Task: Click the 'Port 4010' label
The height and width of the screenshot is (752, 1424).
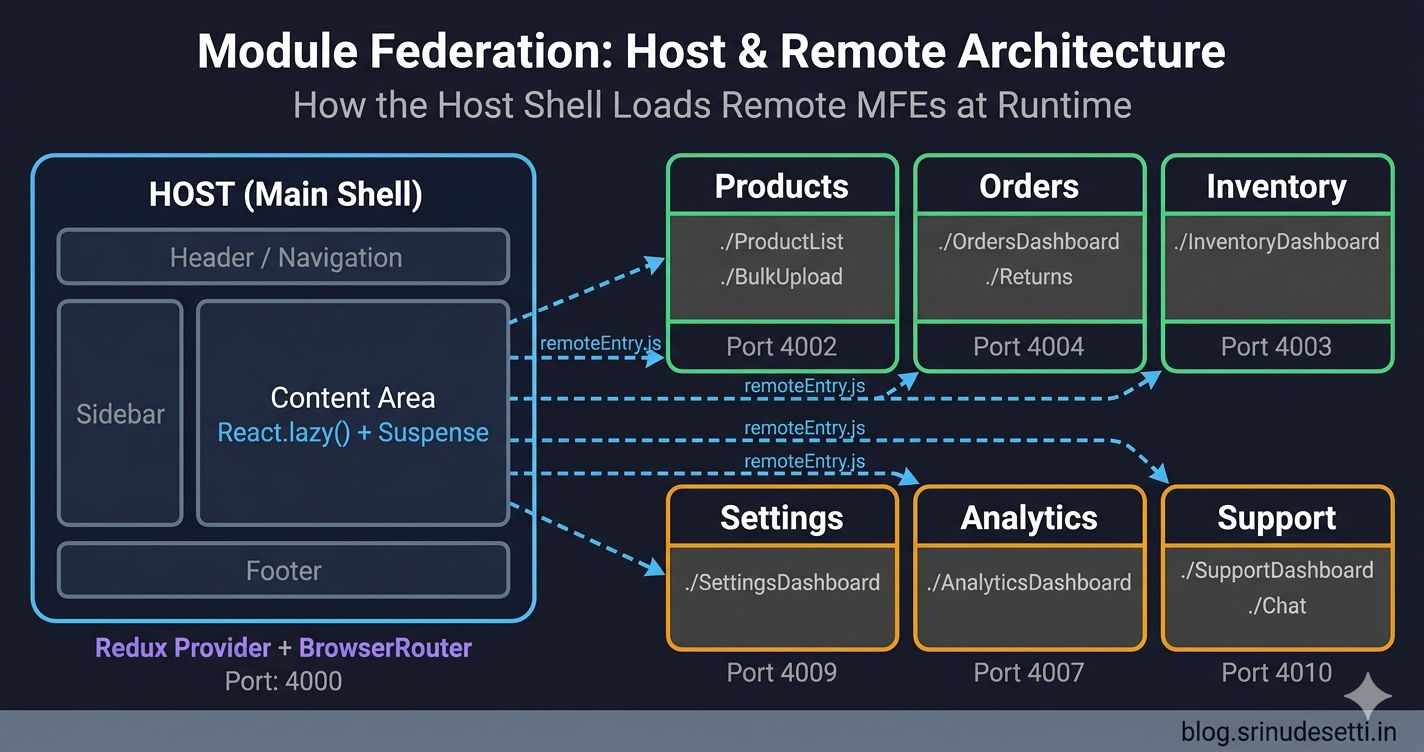Action: (1277, 672)
